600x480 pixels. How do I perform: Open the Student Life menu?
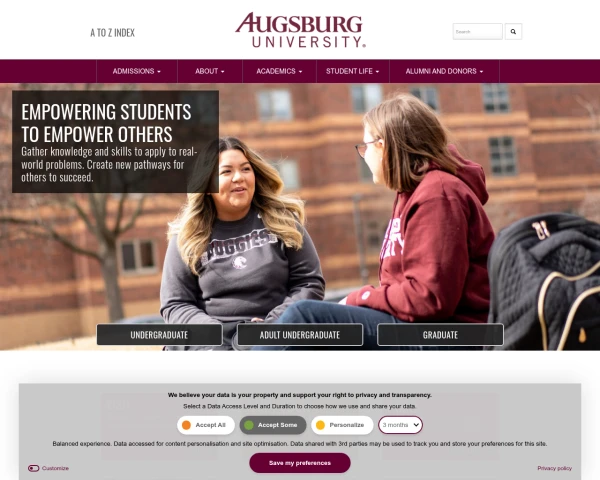[352, 71]
